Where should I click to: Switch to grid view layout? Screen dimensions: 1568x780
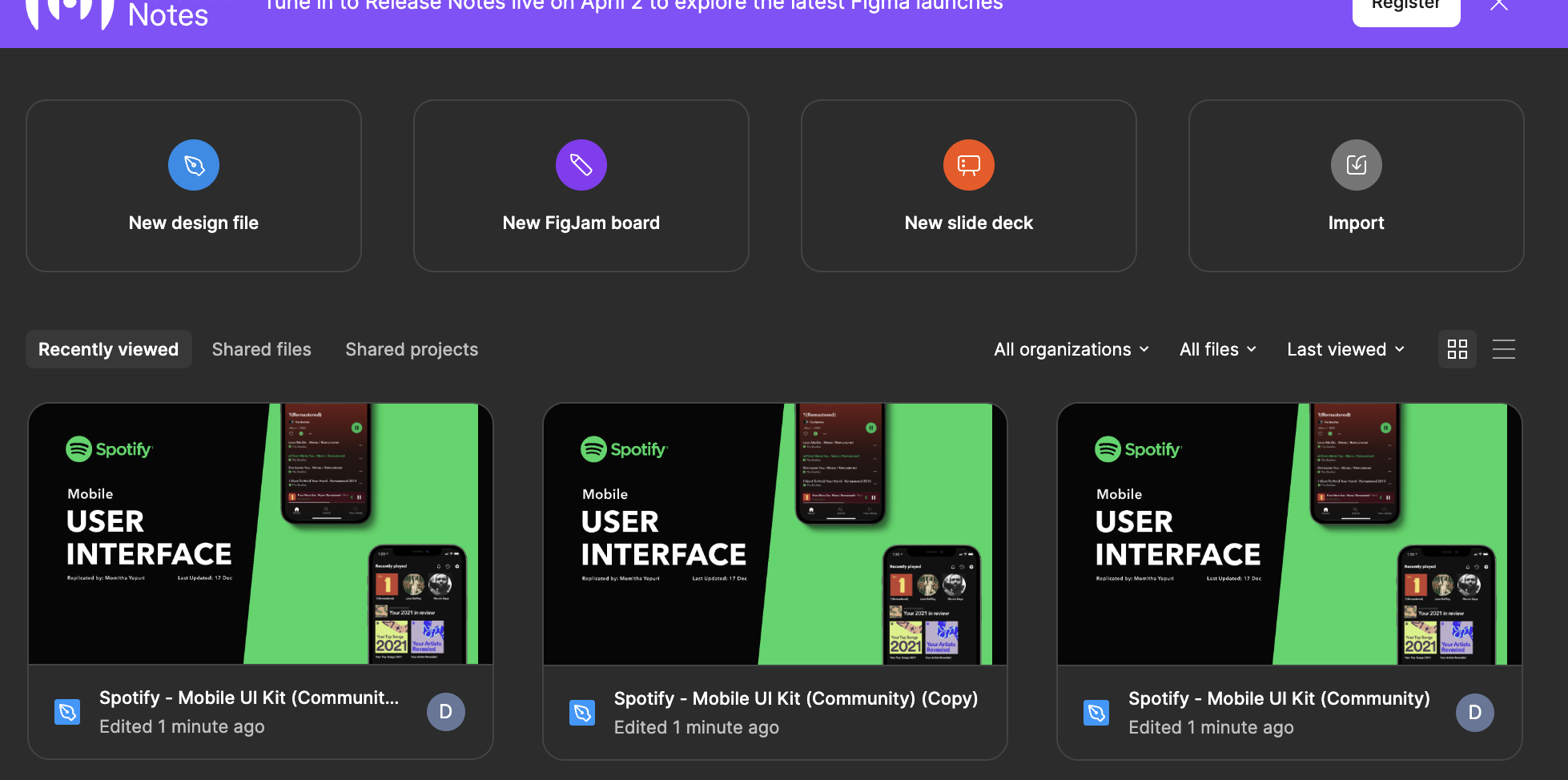point(1457,349)
